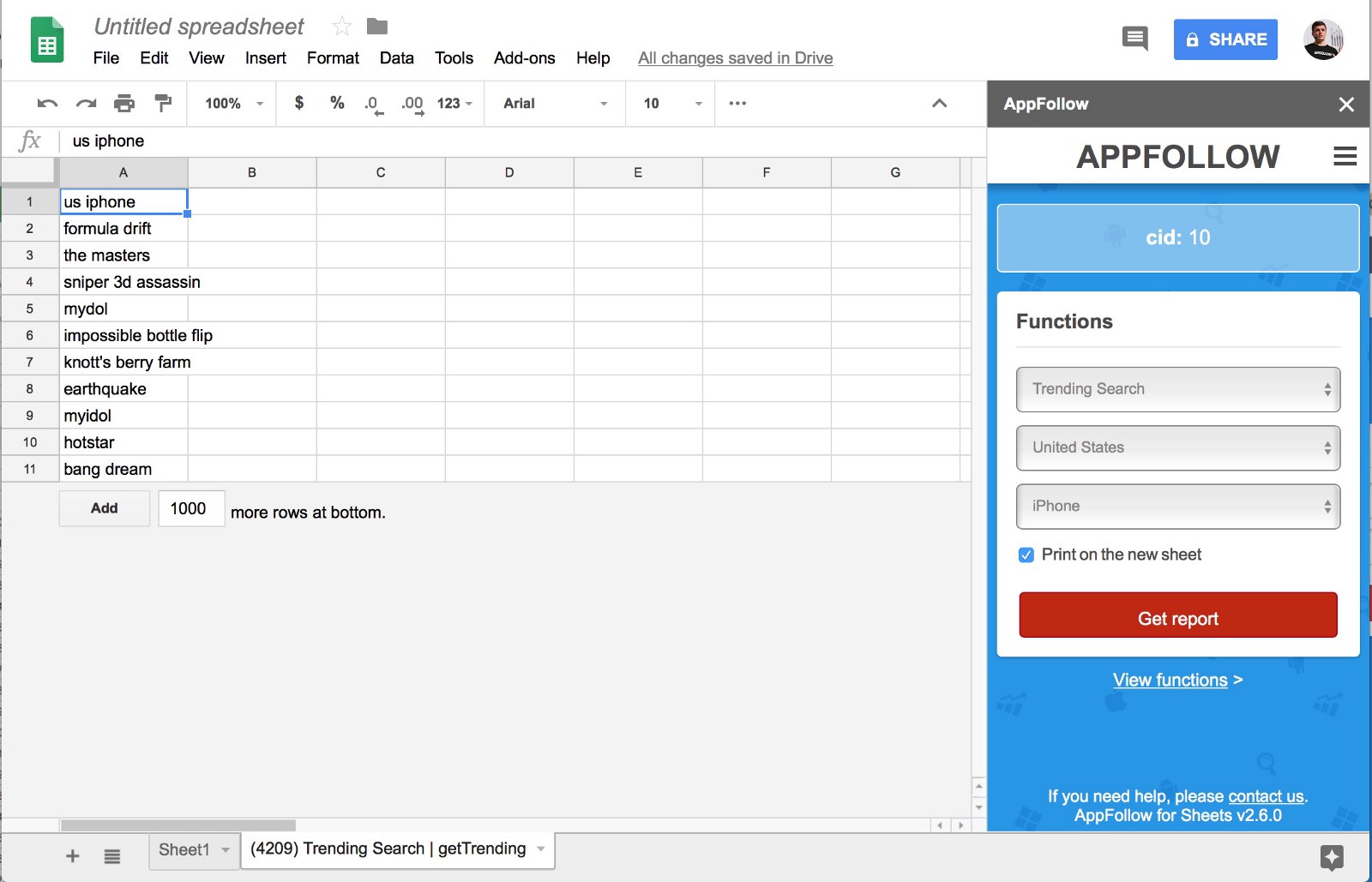Uncheck Print on the new sheet
1372x882 pixels.
1026,555
